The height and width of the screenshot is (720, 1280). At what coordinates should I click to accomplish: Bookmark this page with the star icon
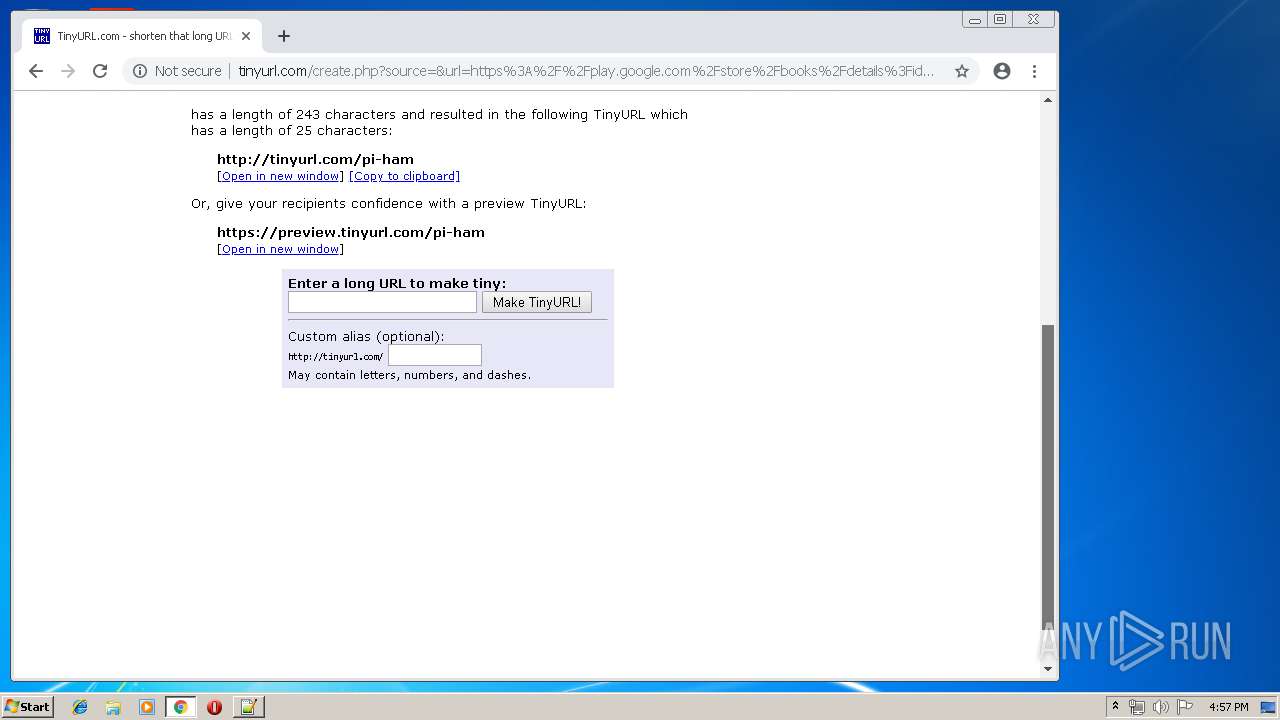point(962,71)
